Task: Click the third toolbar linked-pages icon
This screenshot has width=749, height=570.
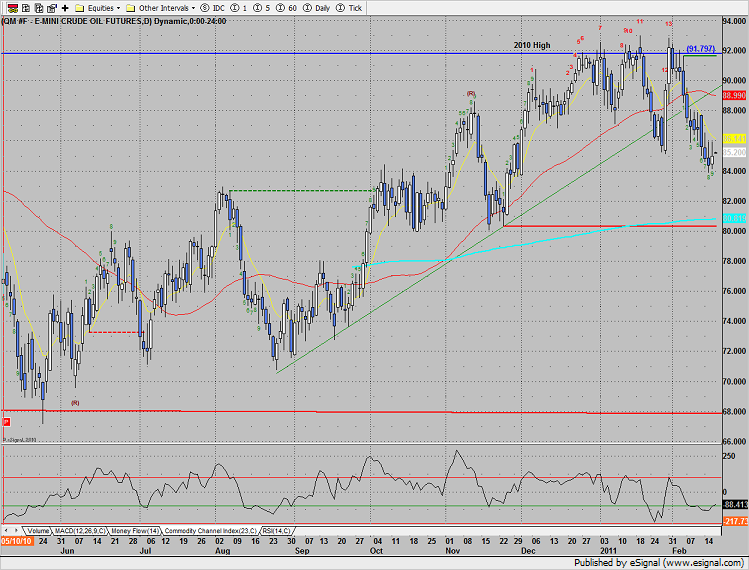Action: tap(39, 8)
